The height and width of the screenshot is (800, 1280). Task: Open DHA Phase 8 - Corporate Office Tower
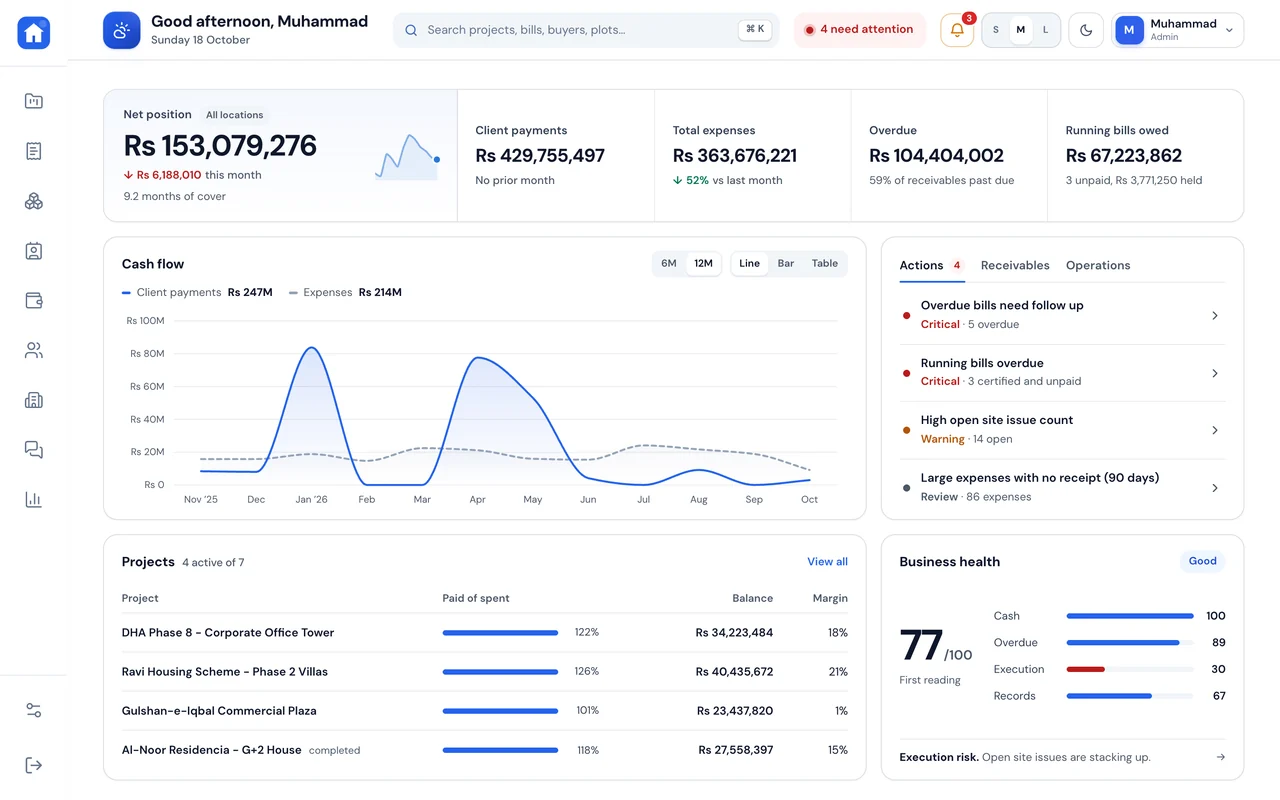coord(228,633)
